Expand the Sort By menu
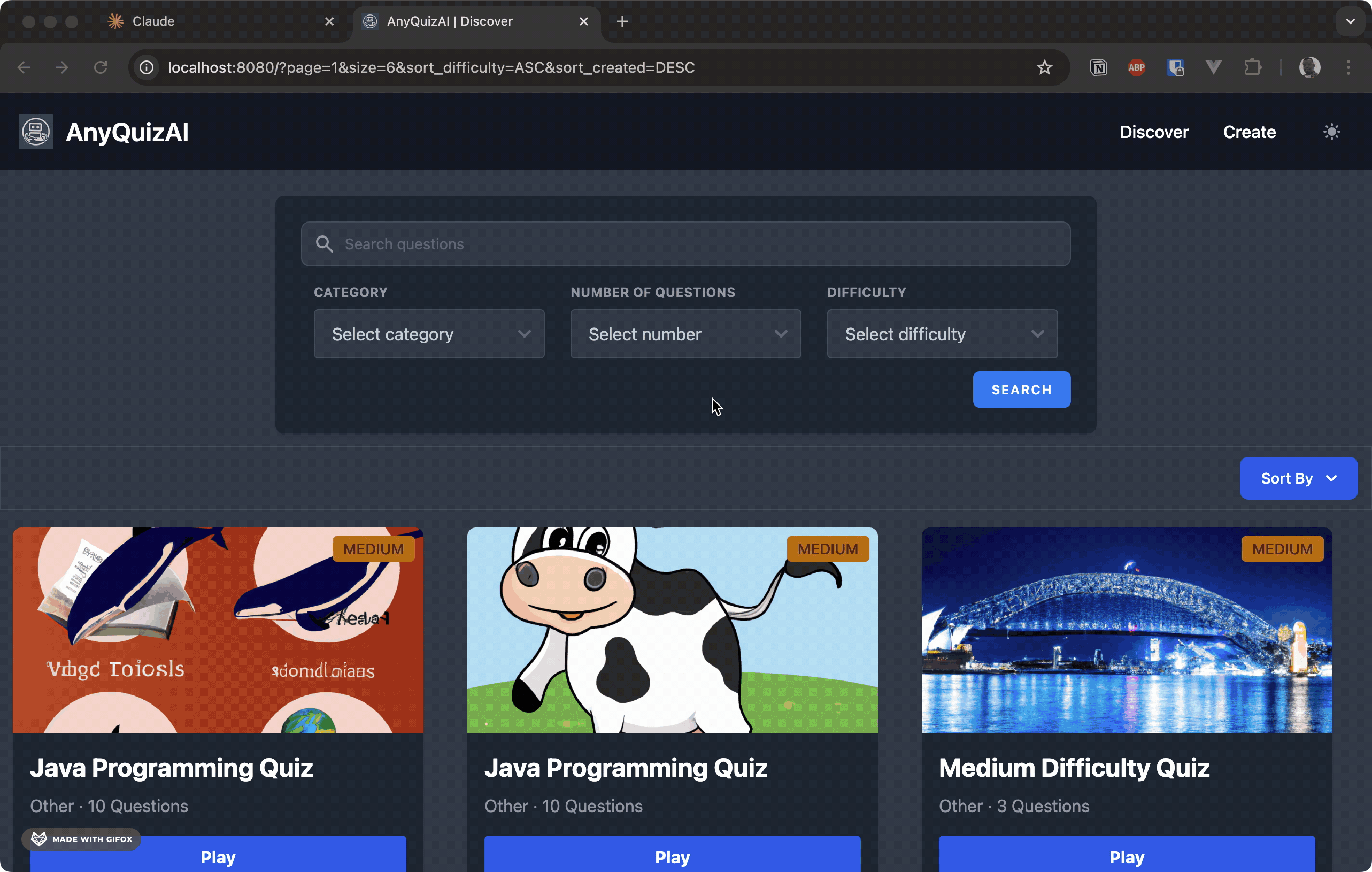 click(x=1299, y=478)
